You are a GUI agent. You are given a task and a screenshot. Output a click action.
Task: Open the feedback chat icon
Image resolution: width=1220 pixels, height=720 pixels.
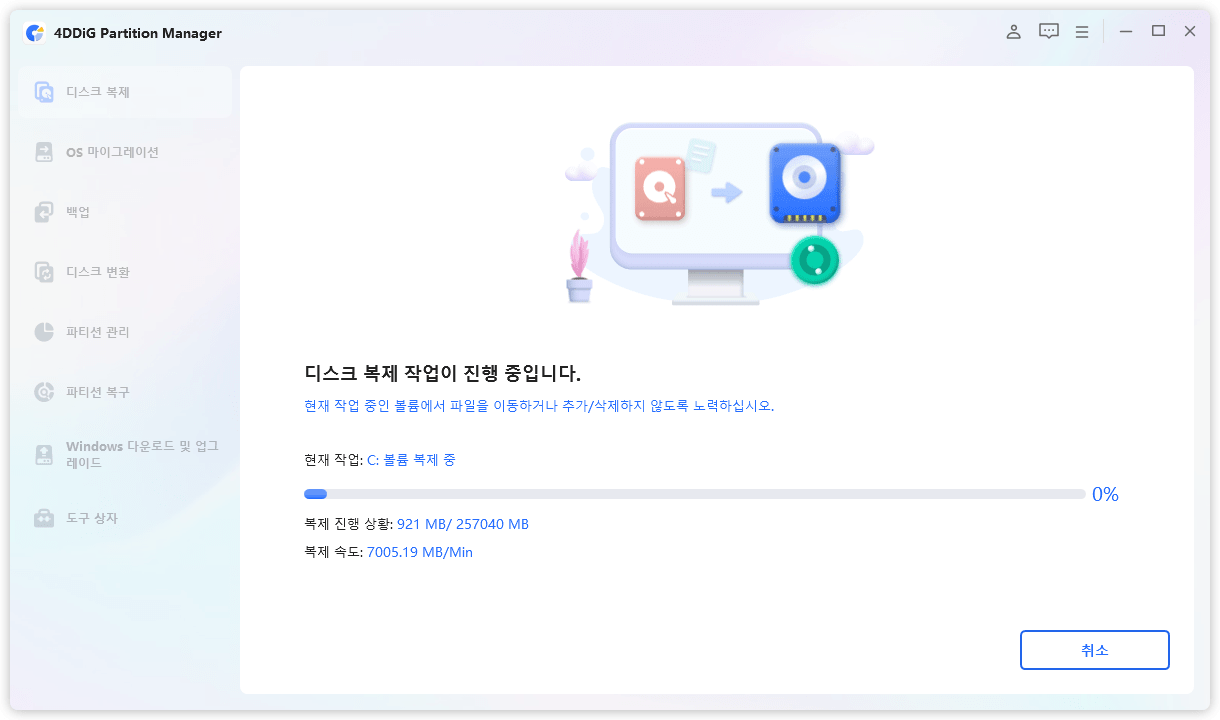tap(1048, 32)
